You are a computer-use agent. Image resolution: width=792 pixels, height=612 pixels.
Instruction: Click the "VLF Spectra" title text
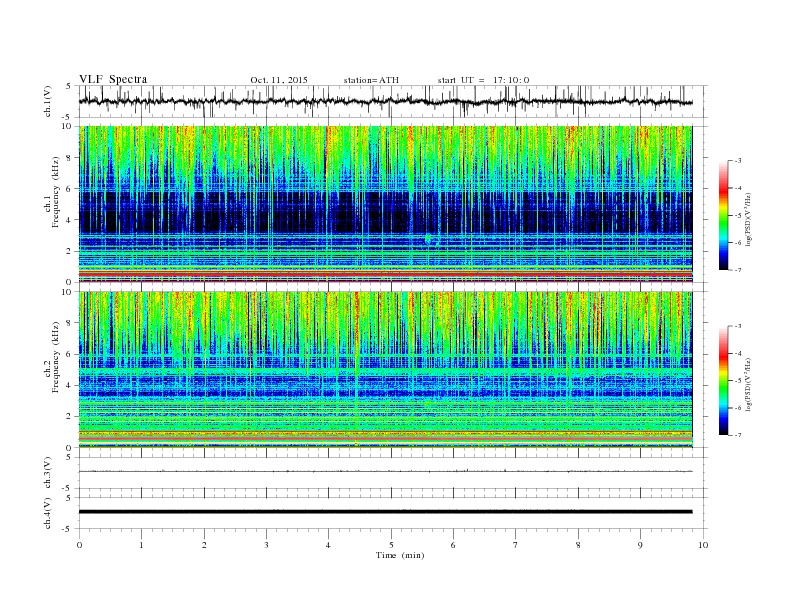(113, 79)
